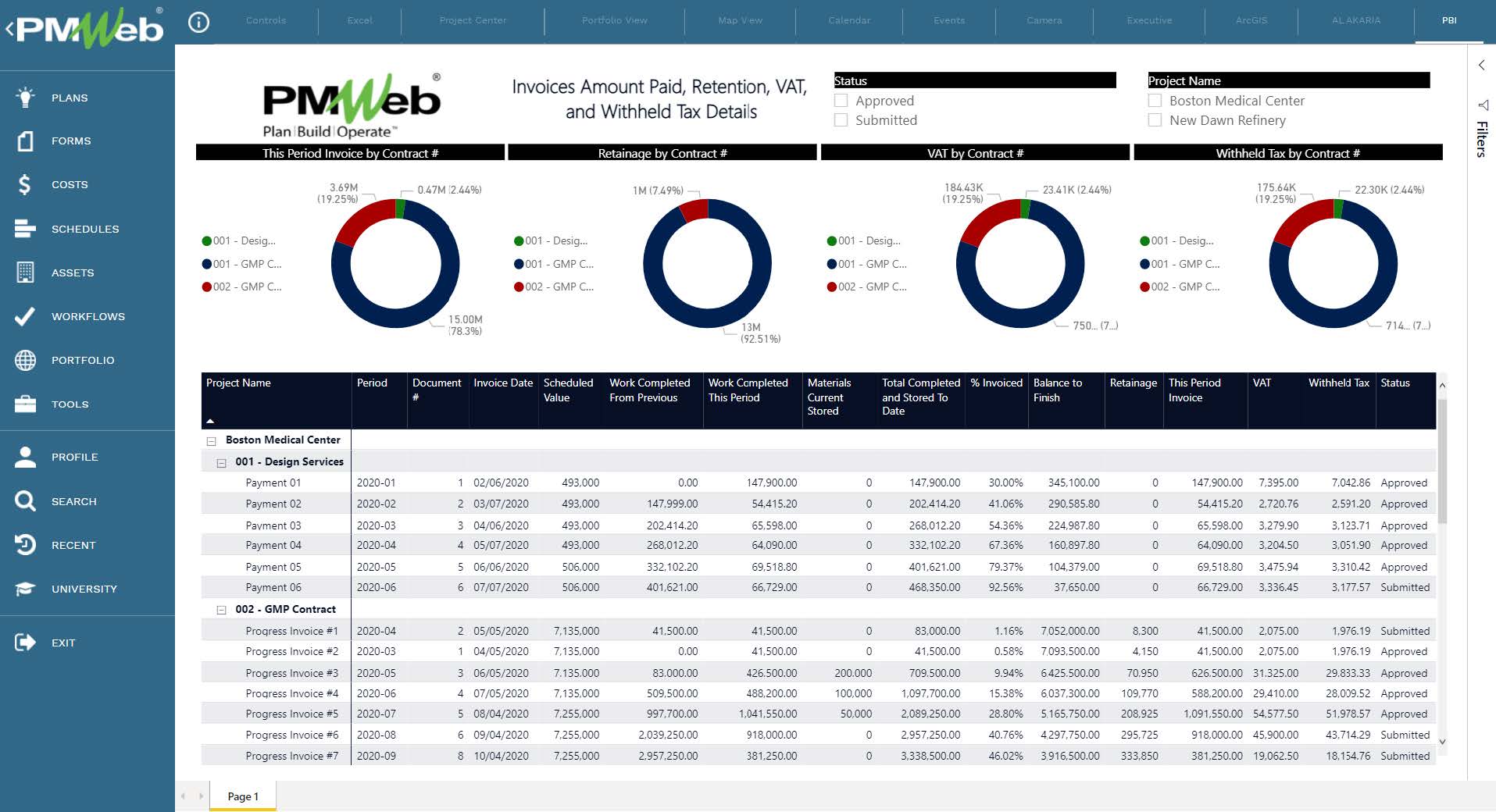Viewport: 1496px width, 812px height.
Task: Select the Payment 03 row label
Action: [273, 525]
